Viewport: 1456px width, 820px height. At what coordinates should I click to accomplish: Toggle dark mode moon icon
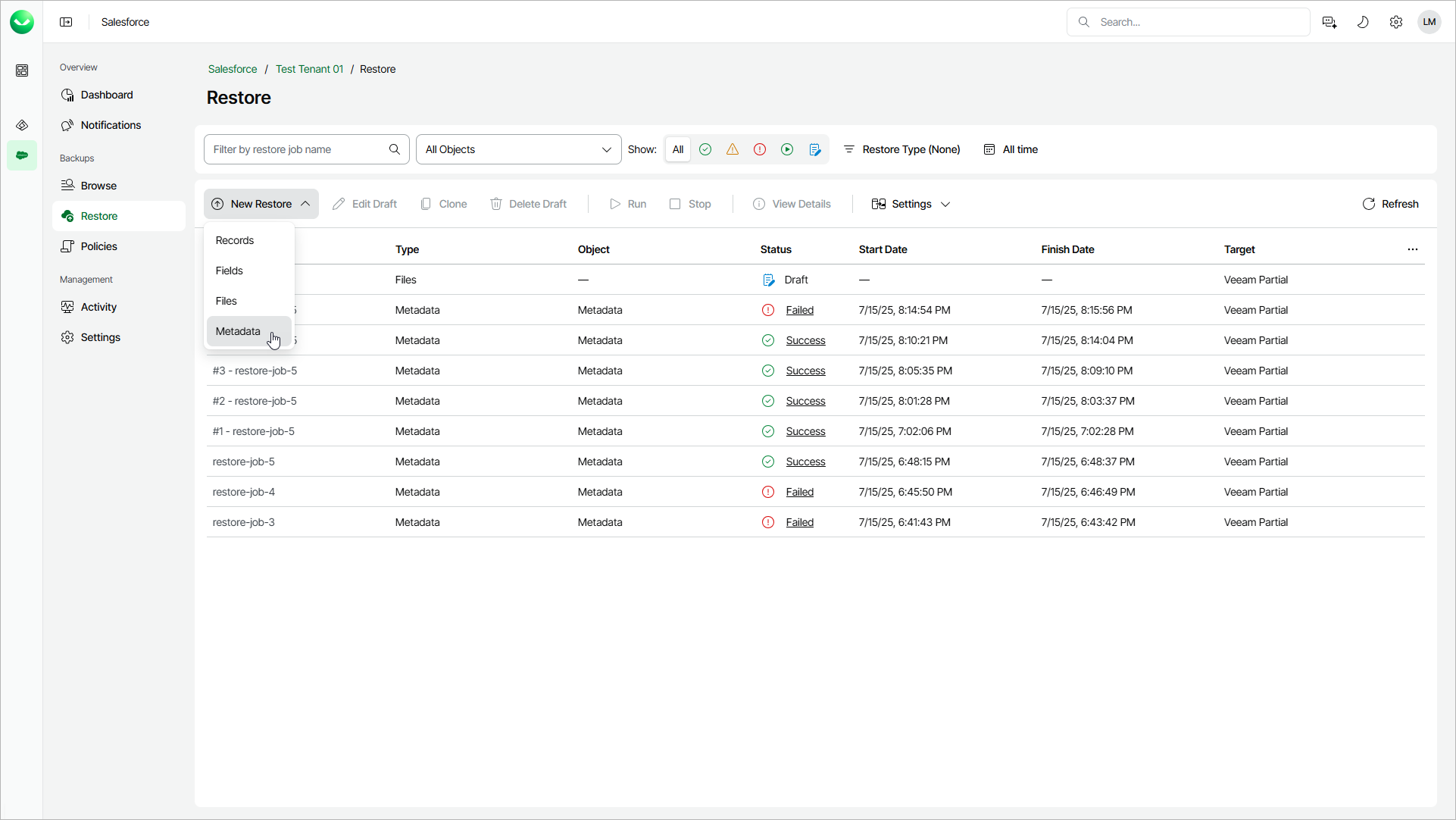point(1363,22)
